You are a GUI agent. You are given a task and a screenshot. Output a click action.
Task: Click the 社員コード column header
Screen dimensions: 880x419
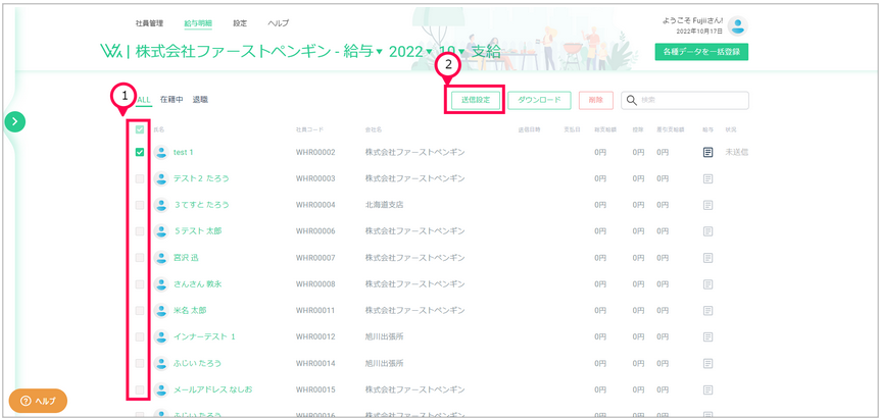pyautogui.click(x=309, y=130)
